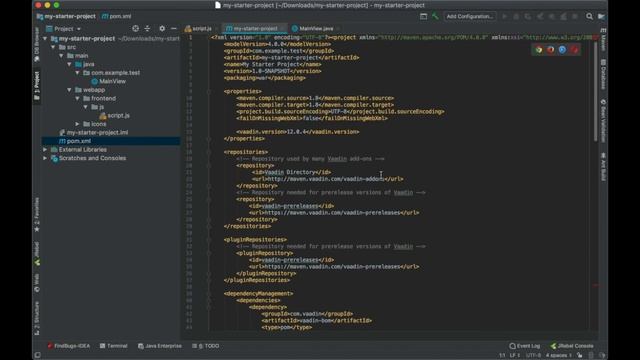The width and height of the screenshot is (640, 360).
Task: Open the Structure tool window on left sidebar
Action: 37,318
